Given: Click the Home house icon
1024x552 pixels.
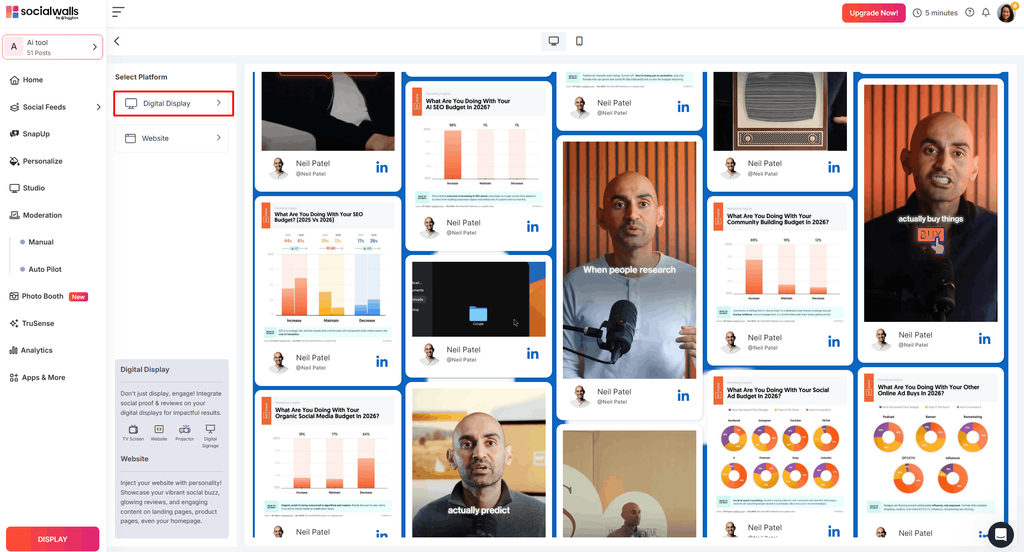Looking at the screenshot, I should click(14, 80).
